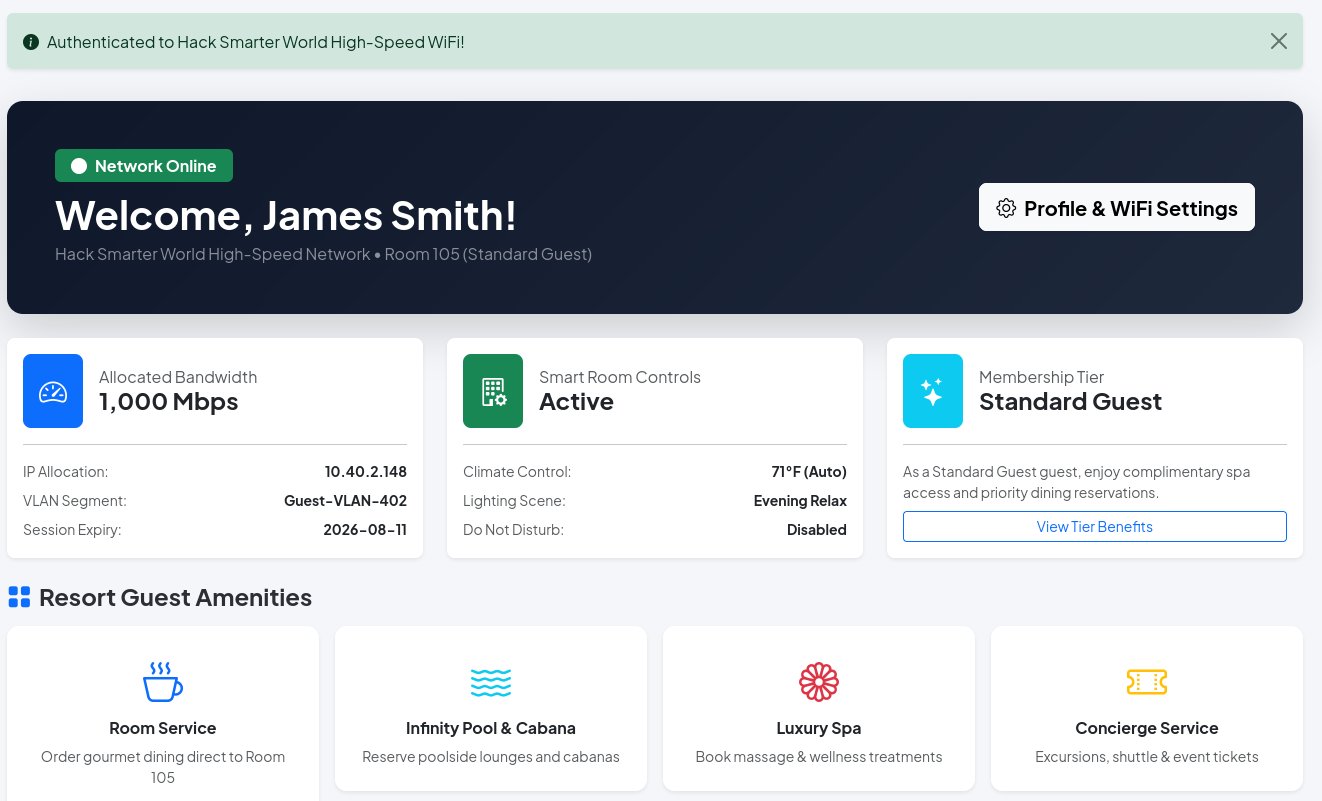The image size is (1322, 801).
Task: Open the Infinity Pool & Cabana card title
Action: pos(491,728)
